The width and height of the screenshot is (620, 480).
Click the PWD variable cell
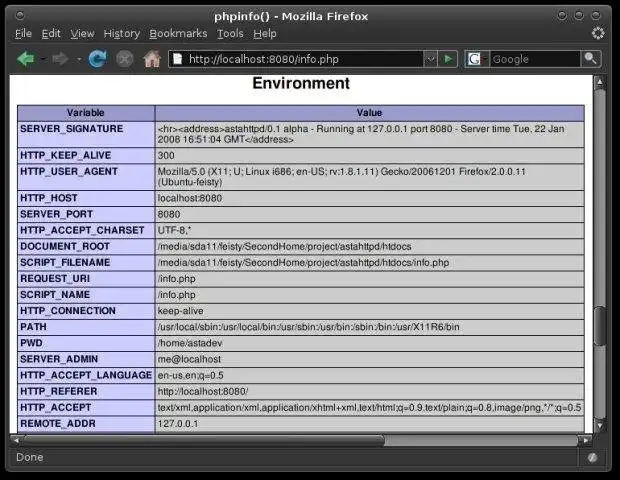86,343
